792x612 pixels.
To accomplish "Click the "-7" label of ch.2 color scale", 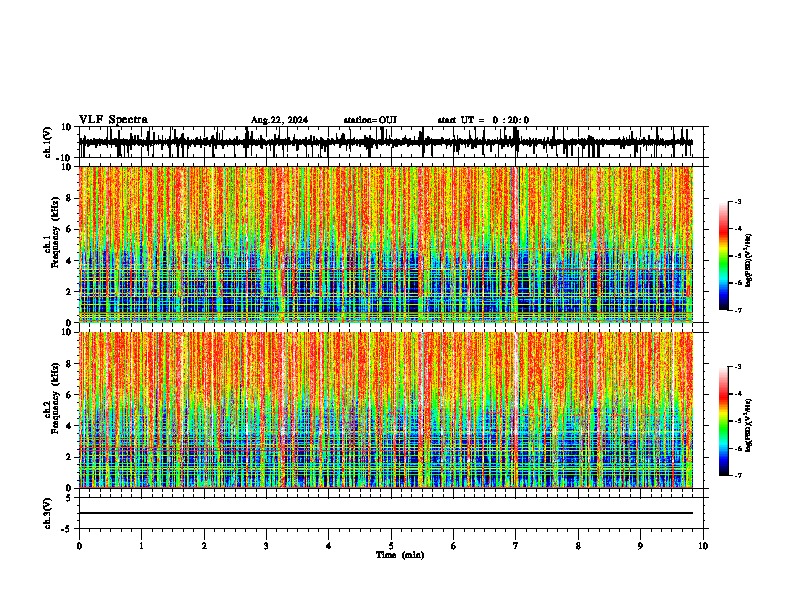I will [x=738, y=475].
